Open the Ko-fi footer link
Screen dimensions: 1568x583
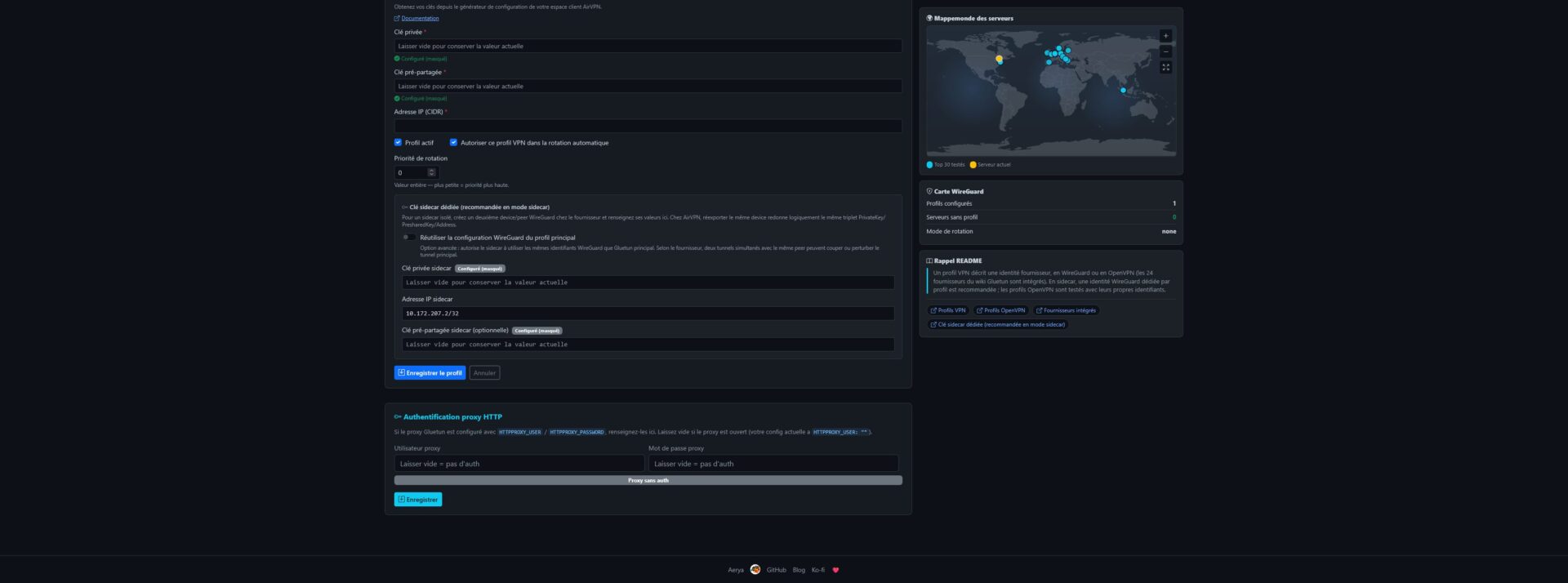818,570
